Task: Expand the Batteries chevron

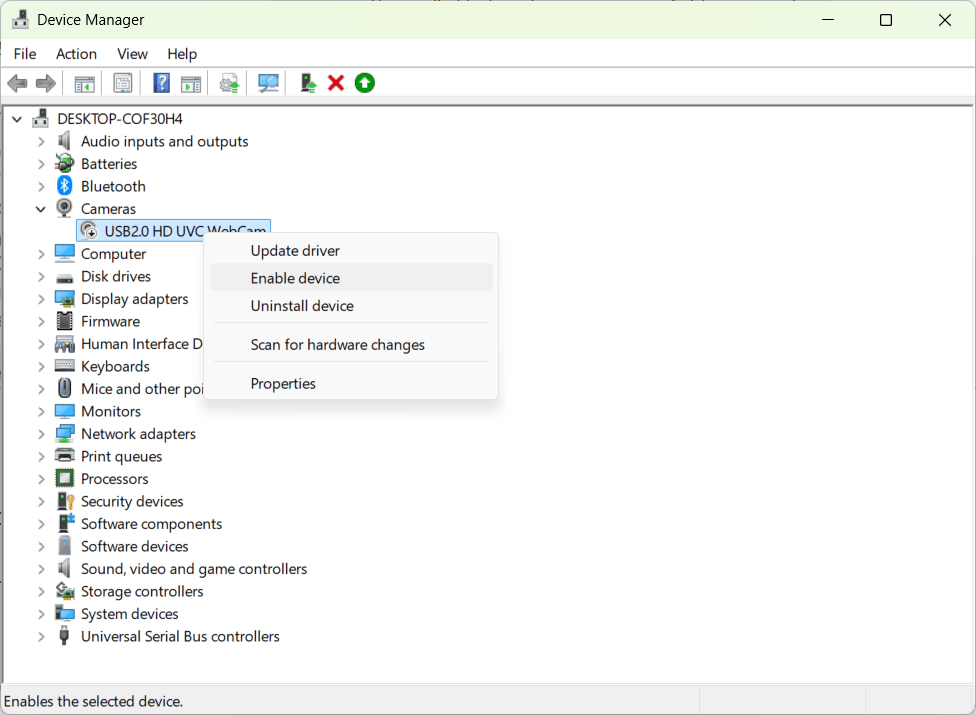Action: [41, 164]
